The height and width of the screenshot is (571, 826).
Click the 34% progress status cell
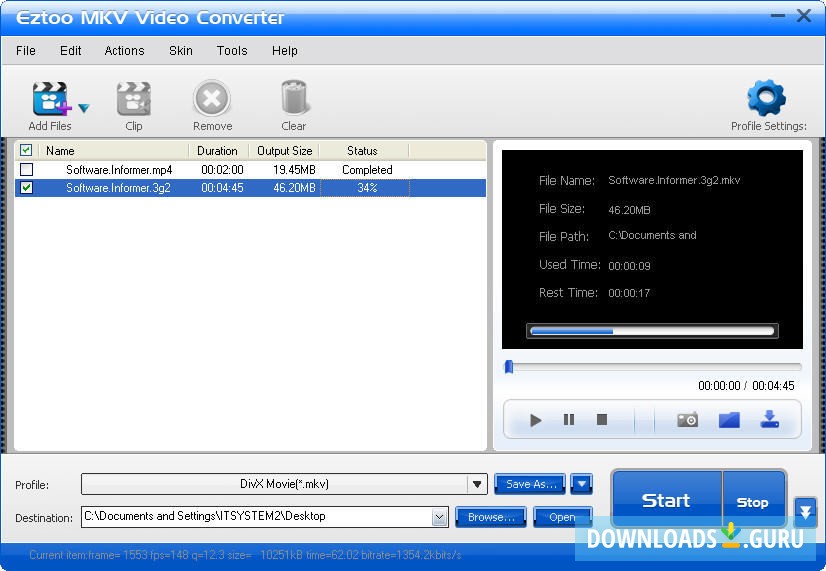365,188
